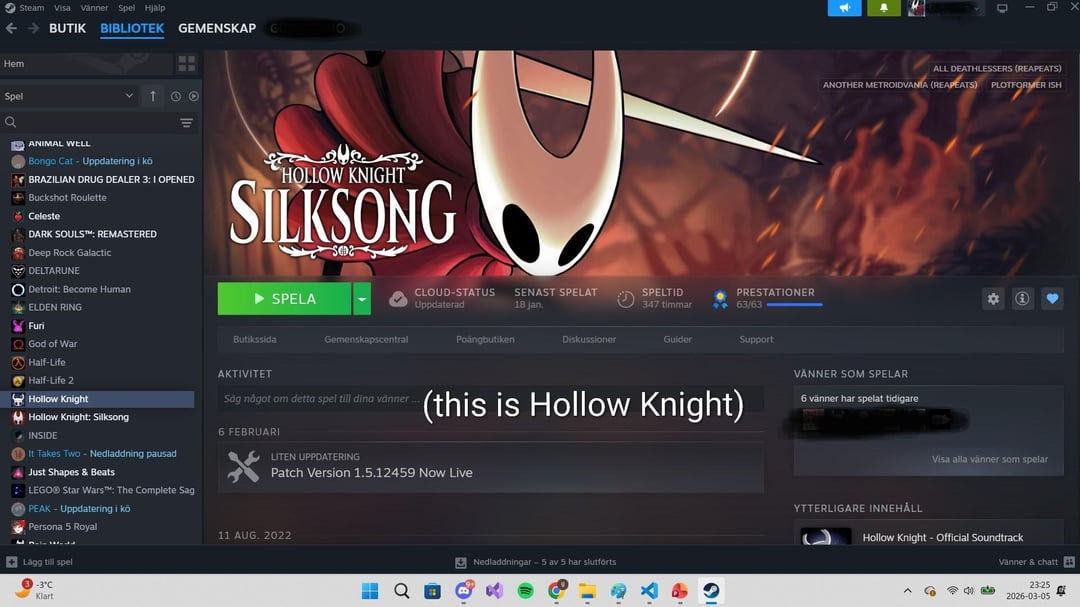
Task: Click the recent activity clock icon
Action: (x=176, y=96)
